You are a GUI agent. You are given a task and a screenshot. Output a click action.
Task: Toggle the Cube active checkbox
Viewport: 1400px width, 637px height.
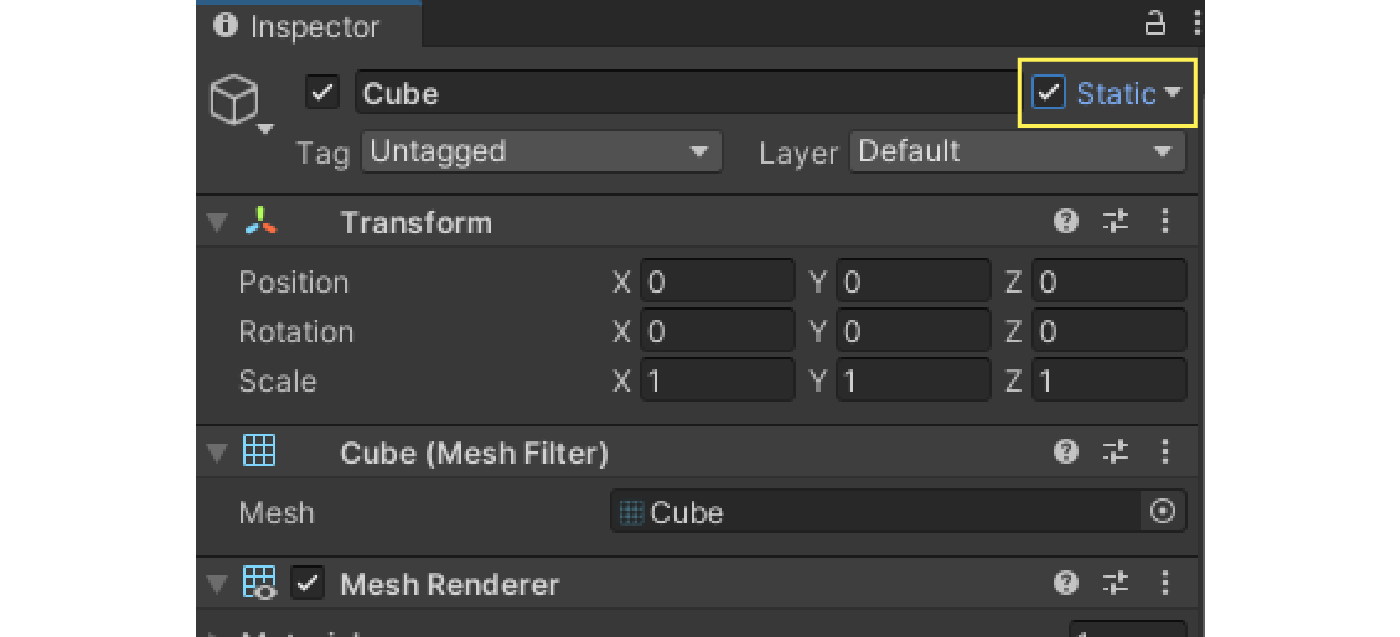[x=322, y=93]
